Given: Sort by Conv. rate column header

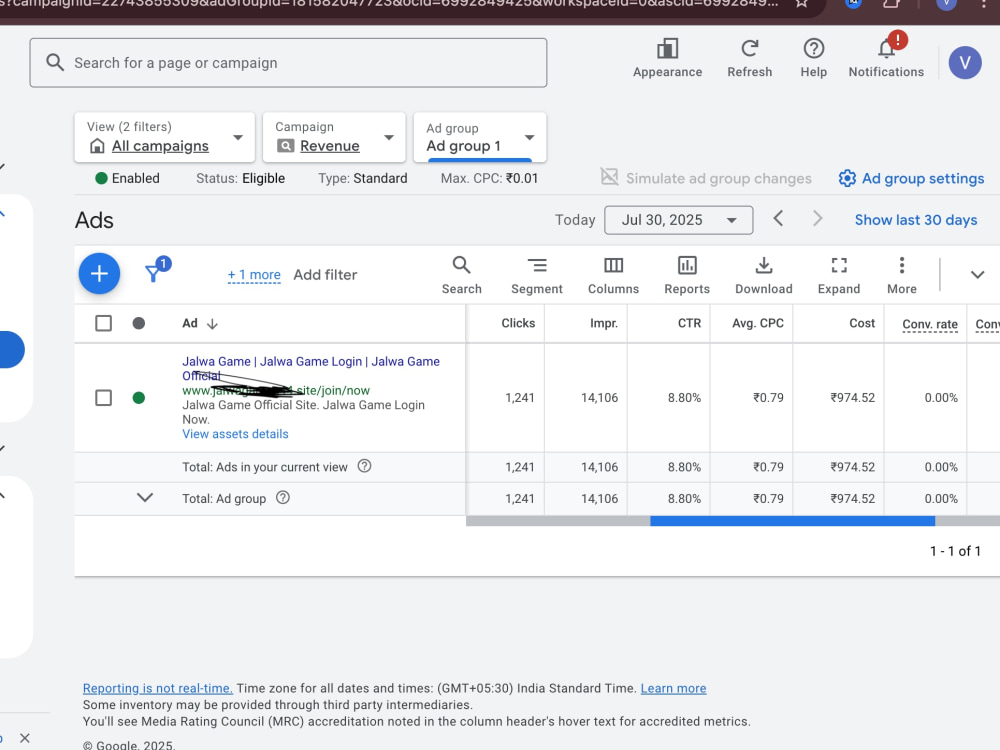Looking at the screenshot, I should (930, 325).
